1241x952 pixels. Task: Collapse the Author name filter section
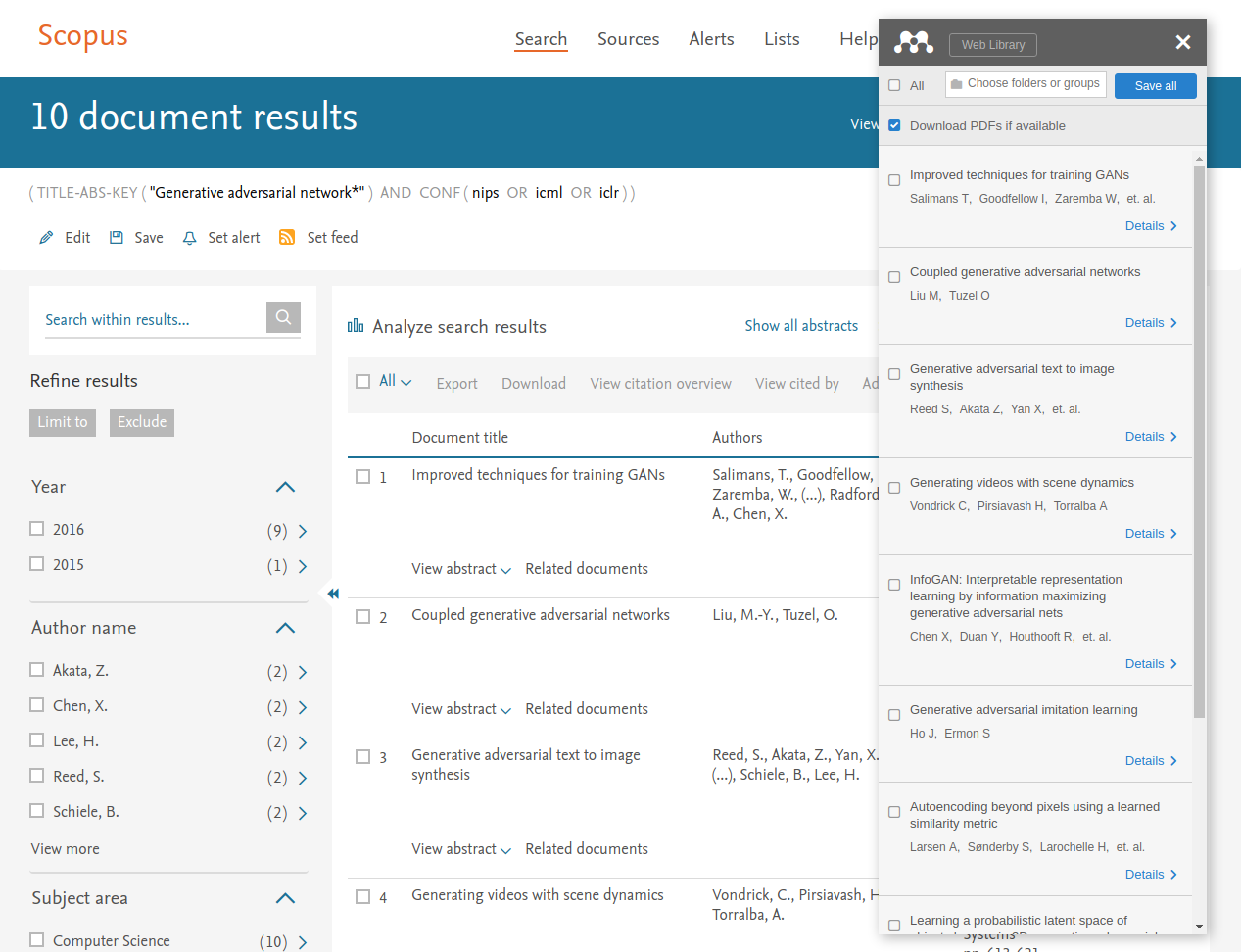pos(285,628)
